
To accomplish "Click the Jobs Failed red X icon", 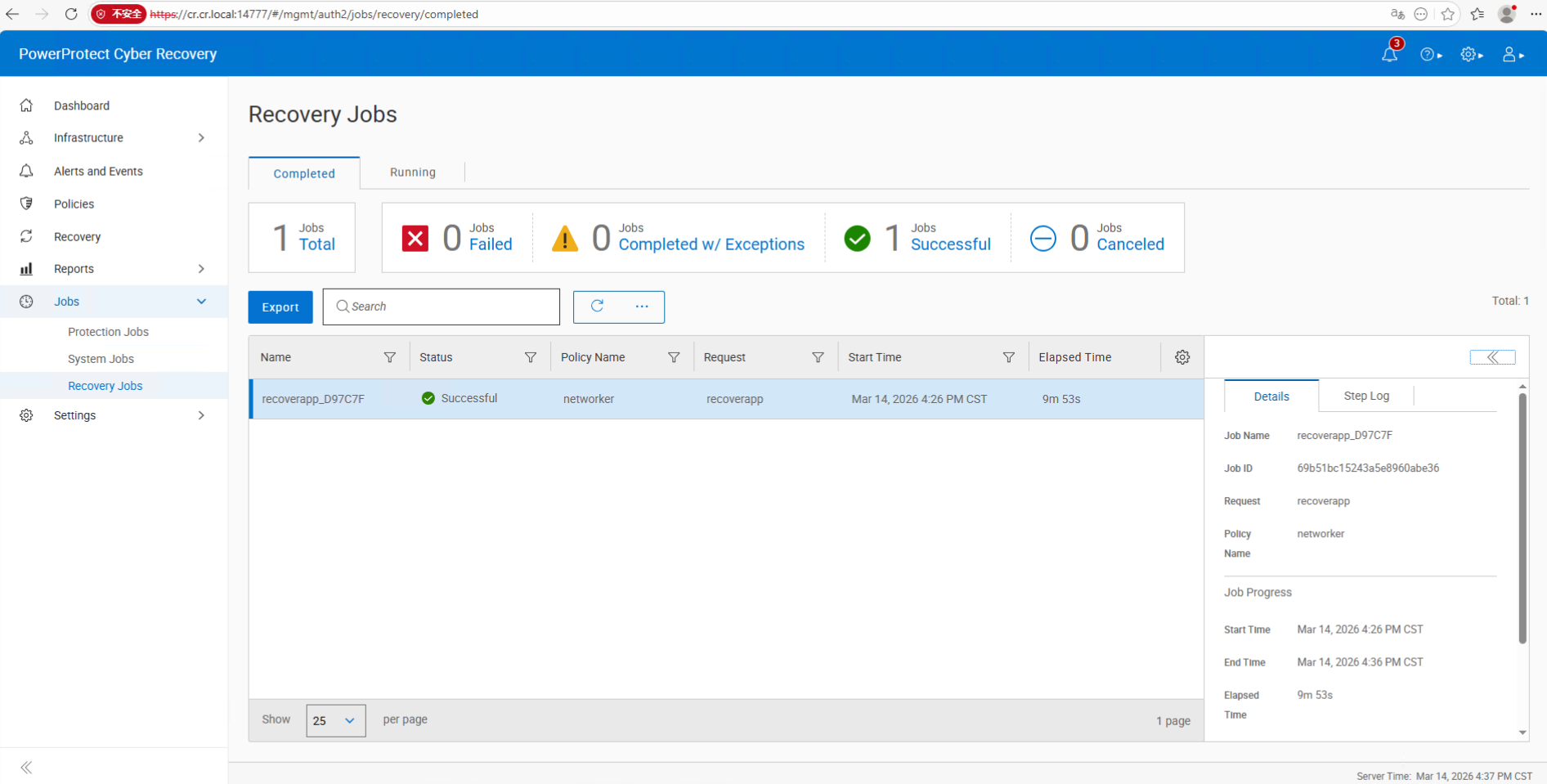I will pyautogui.click(x=415, y=239).
